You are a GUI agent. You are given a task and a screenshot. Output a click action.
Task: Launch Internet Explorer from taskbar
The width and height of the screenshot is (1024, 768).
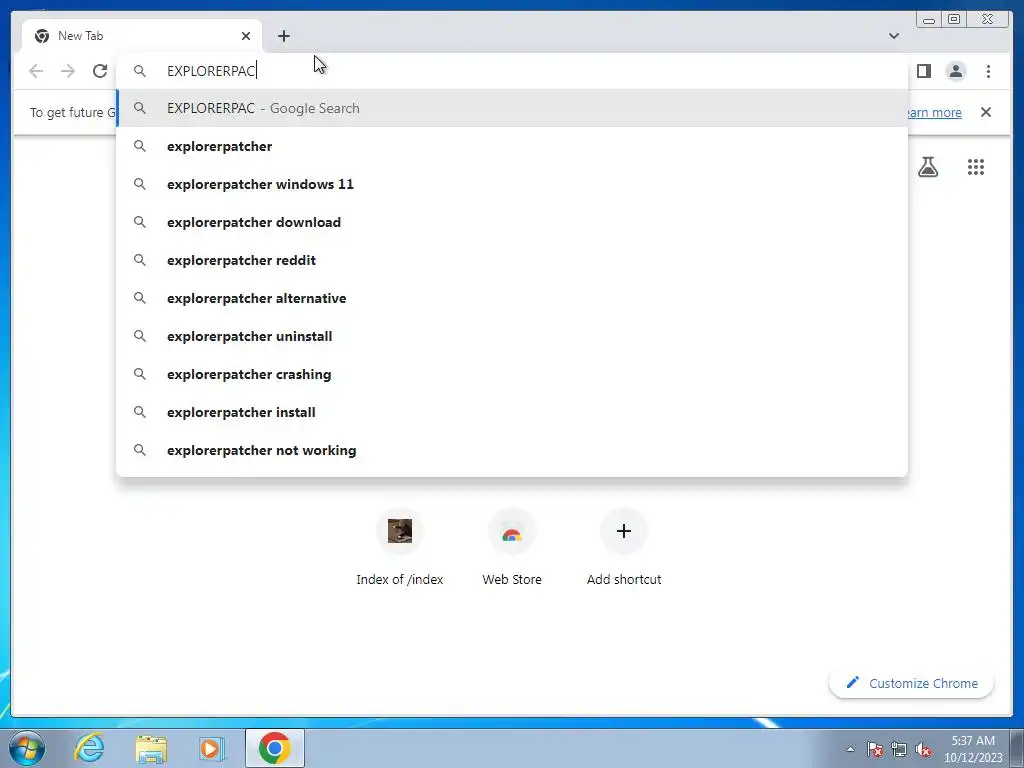(x=89, y=748)
